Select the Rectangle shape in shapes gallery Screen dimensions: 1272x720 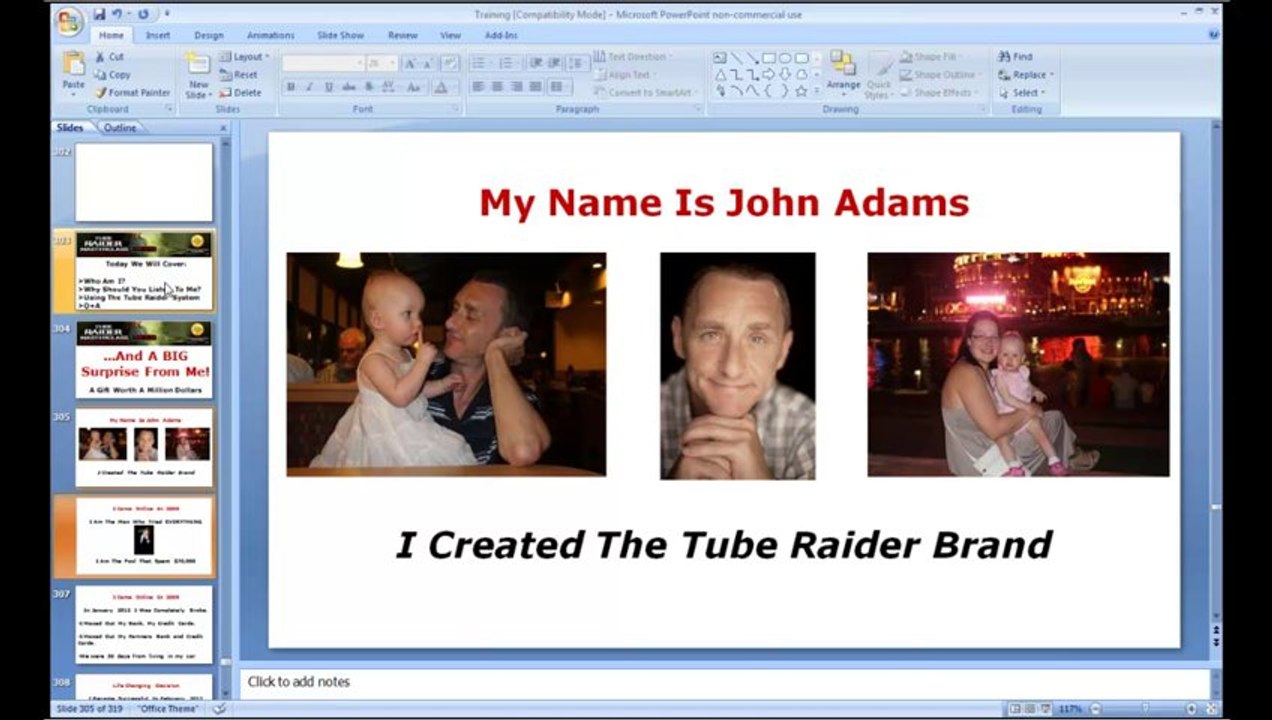[x=769, y=58]
